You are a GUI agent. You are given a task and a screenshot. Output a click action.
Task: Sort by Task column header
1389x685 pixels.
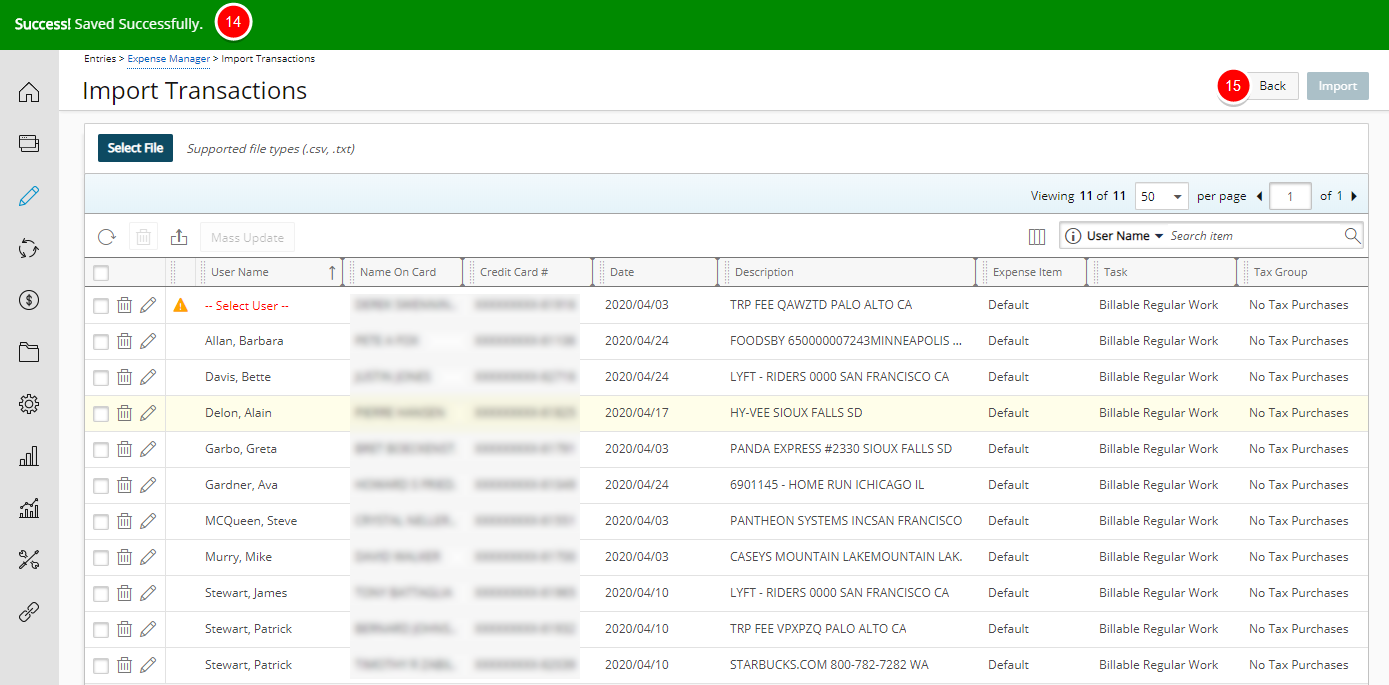pyautogui.click(x=1115, y=272)
